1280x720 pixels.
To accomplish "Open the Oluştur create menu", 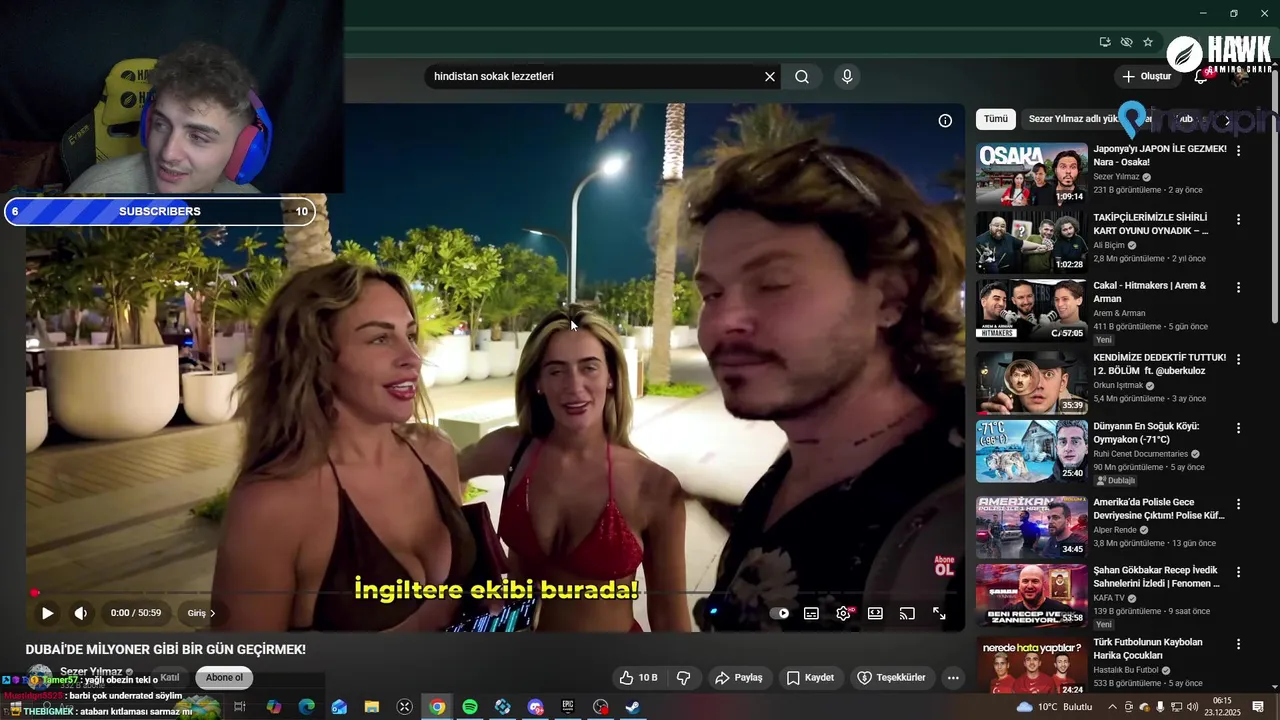I will (x=1146, y=76).
